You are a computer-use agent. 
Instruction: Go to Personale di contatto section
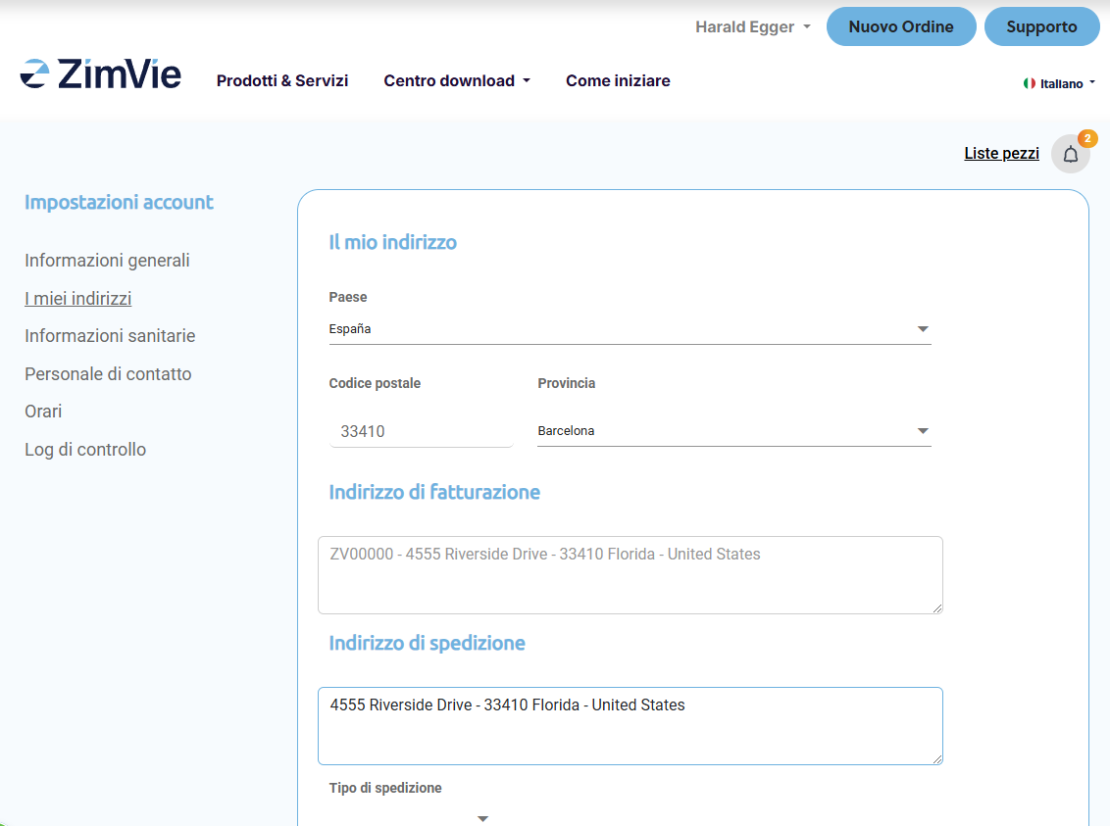pyautogui.click(x=108, y=374)
